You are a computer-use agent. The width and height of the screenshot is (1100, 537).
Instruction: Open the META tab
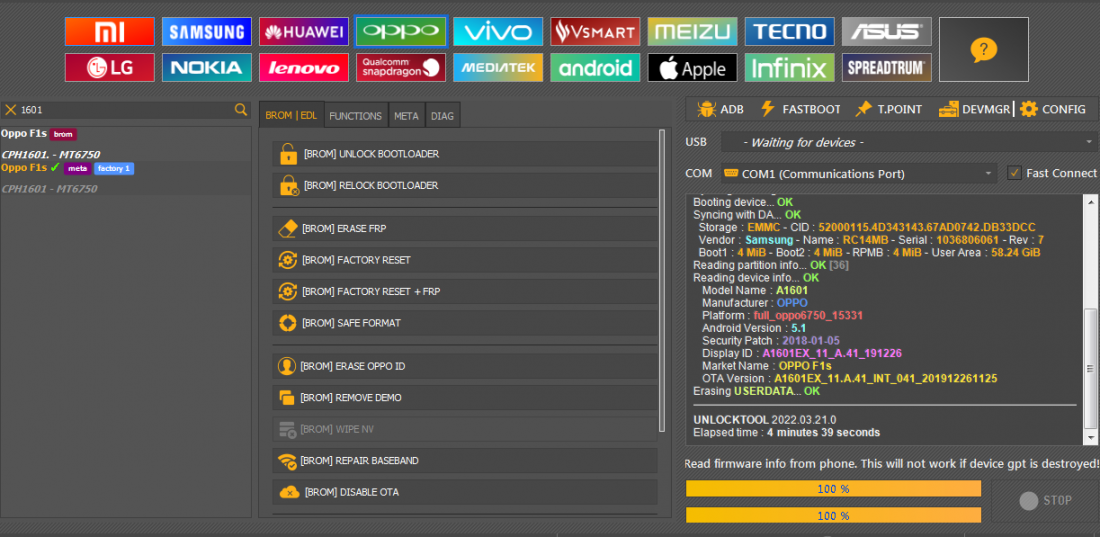(406, 116)
